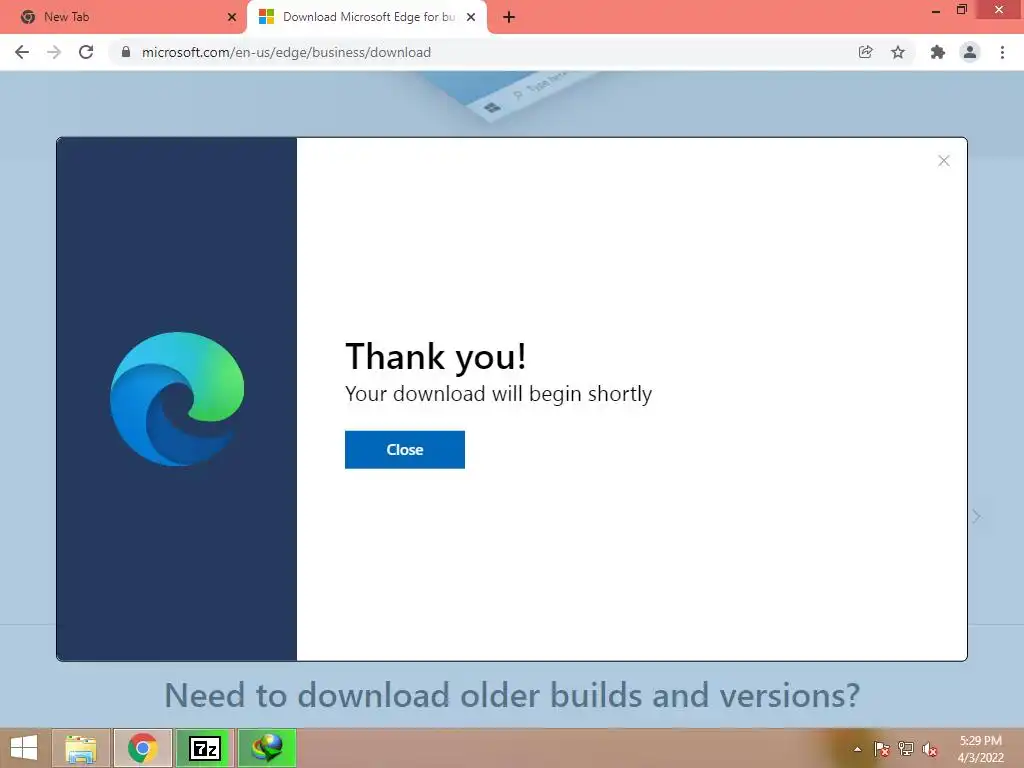Open the taskbar clock and date

tap(980, 749)
